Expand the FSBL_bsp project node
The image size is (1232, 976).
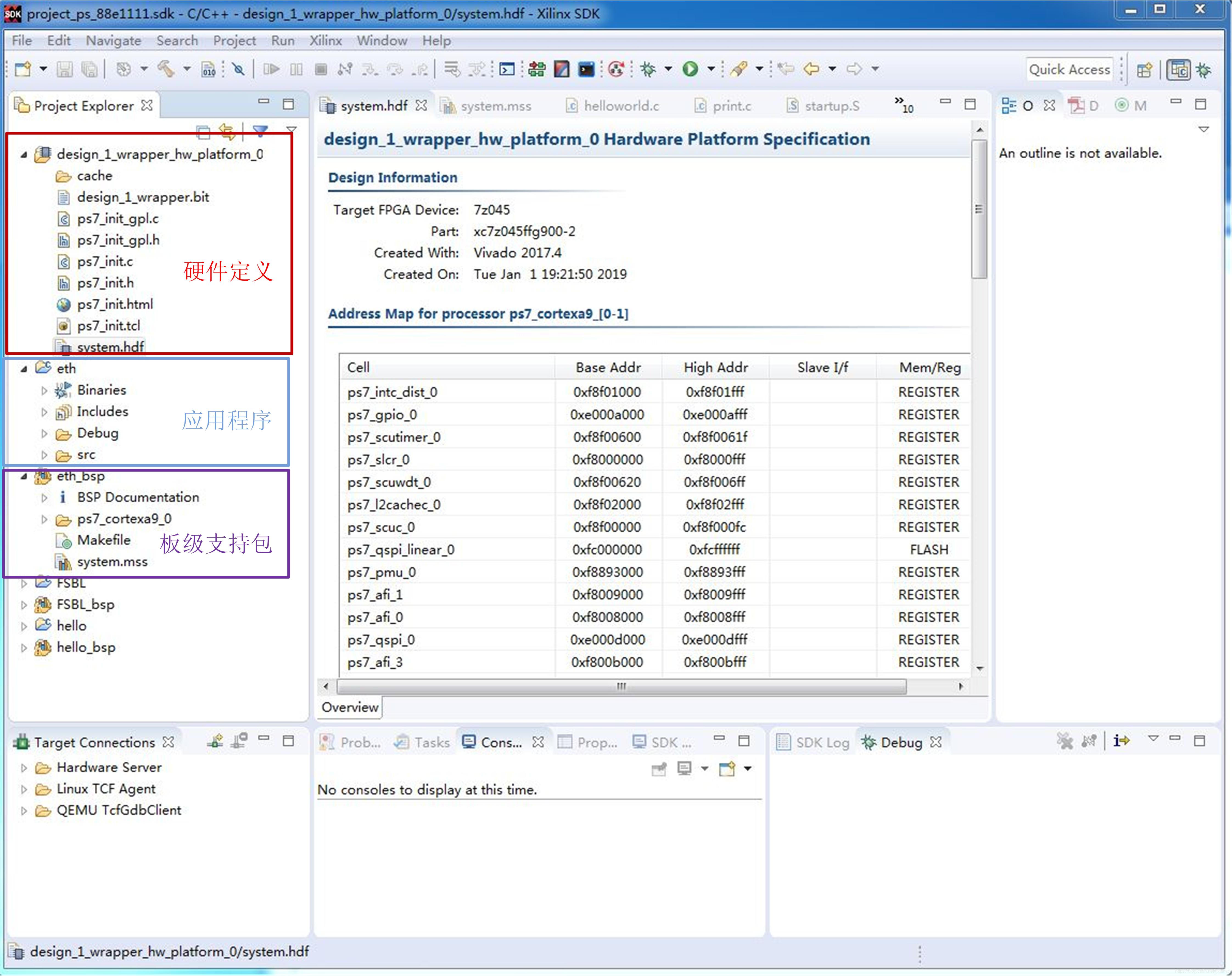[x=23, y=605]
